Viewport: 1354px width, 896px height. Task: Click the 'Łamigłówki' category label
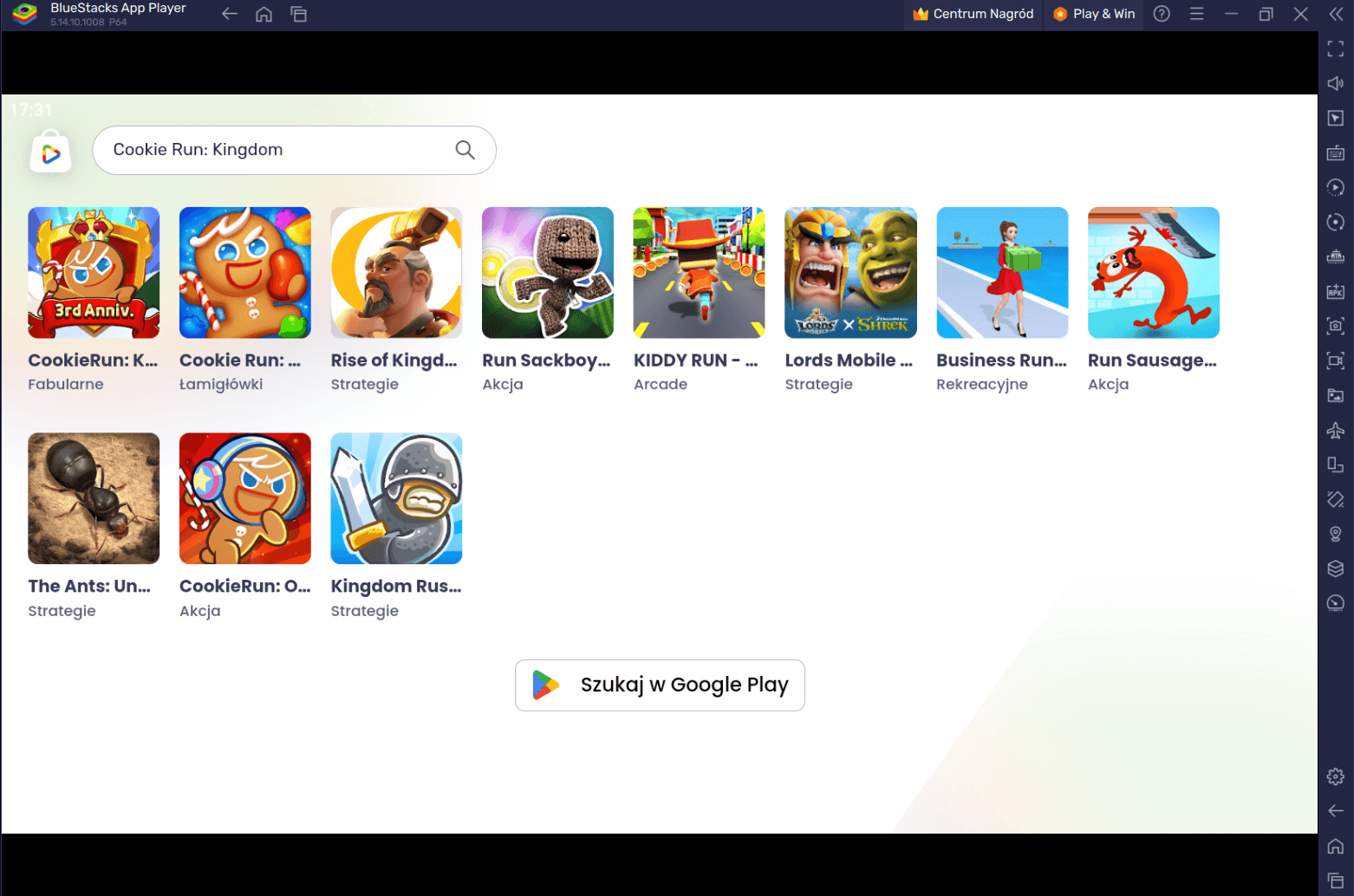221,384
